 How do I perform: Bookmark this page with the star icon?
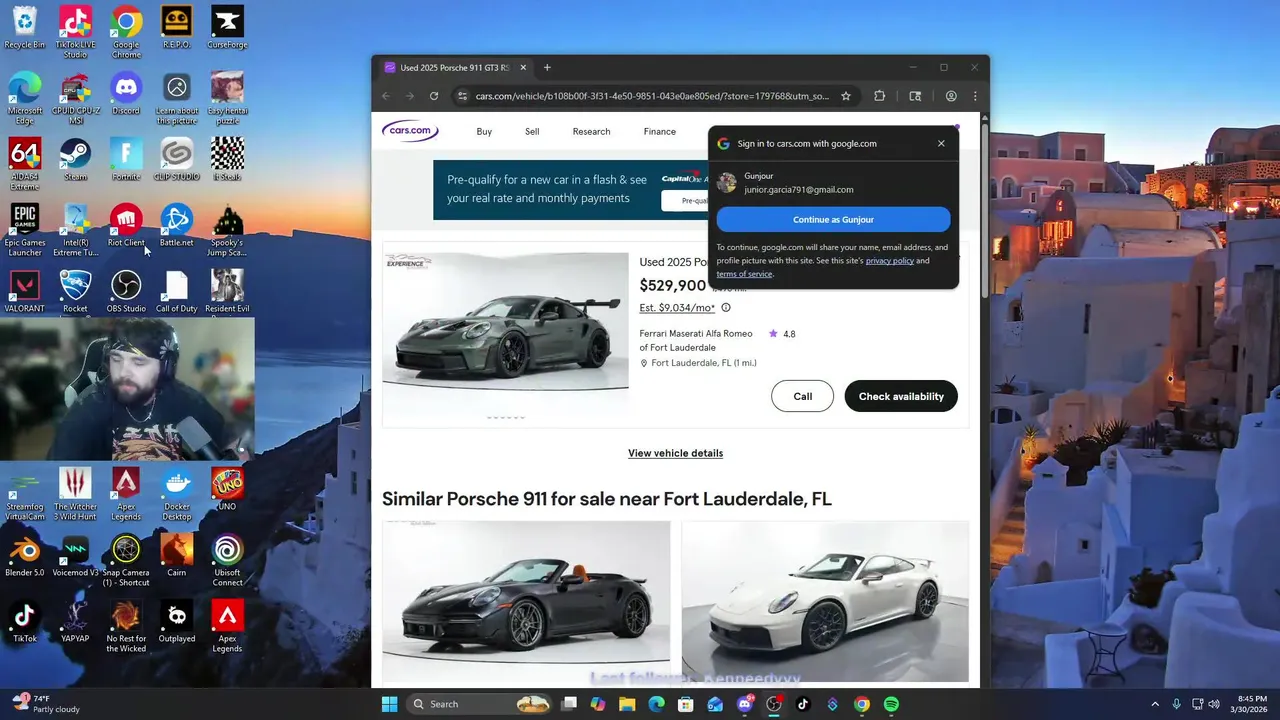[846, 96]
